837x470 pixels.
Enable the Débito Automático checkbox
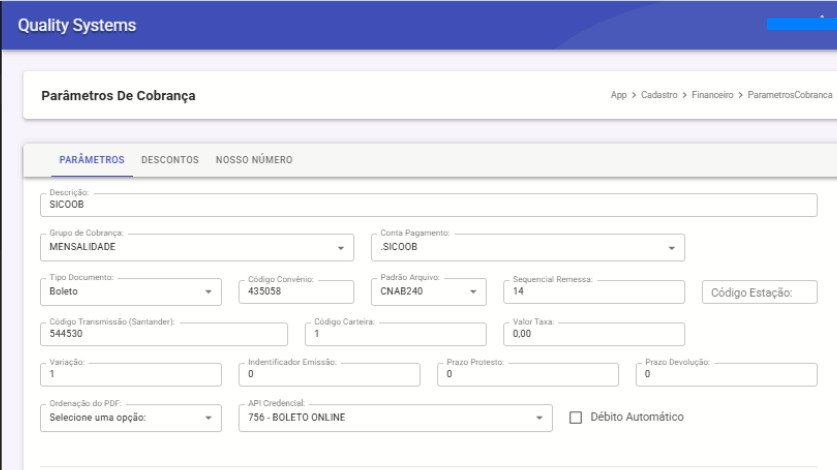point(575,417)
